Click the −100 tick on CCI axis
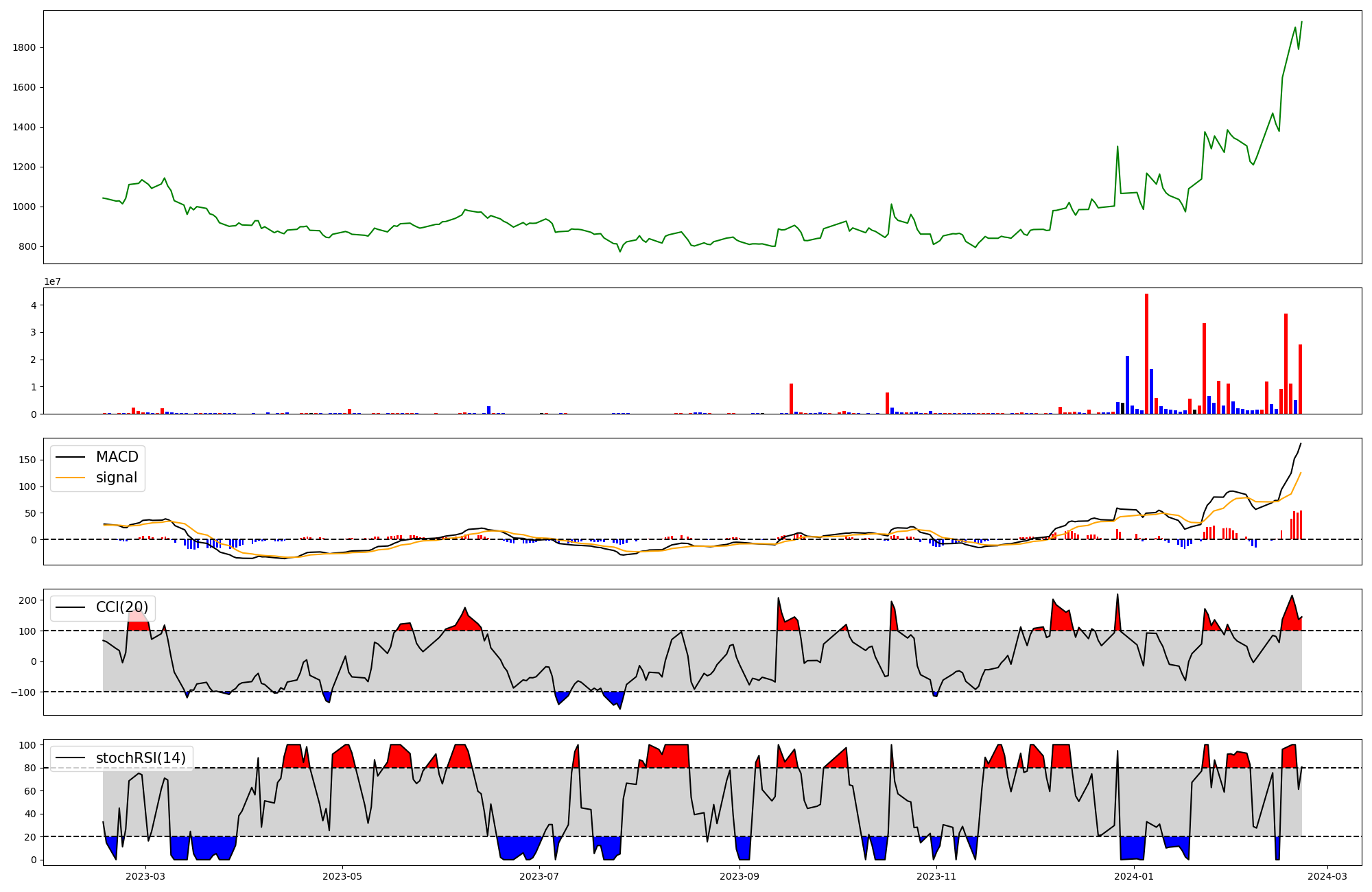Viewport: 1372px width, 892px height. (23, 692)
